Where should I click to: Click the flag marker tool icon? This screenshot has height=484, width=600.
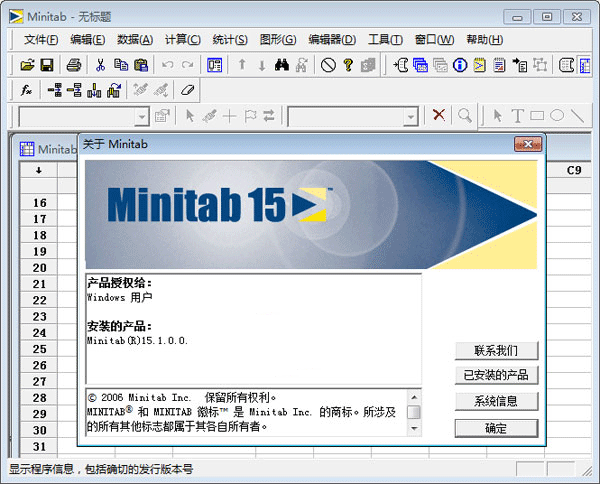(x=250, y=116)
